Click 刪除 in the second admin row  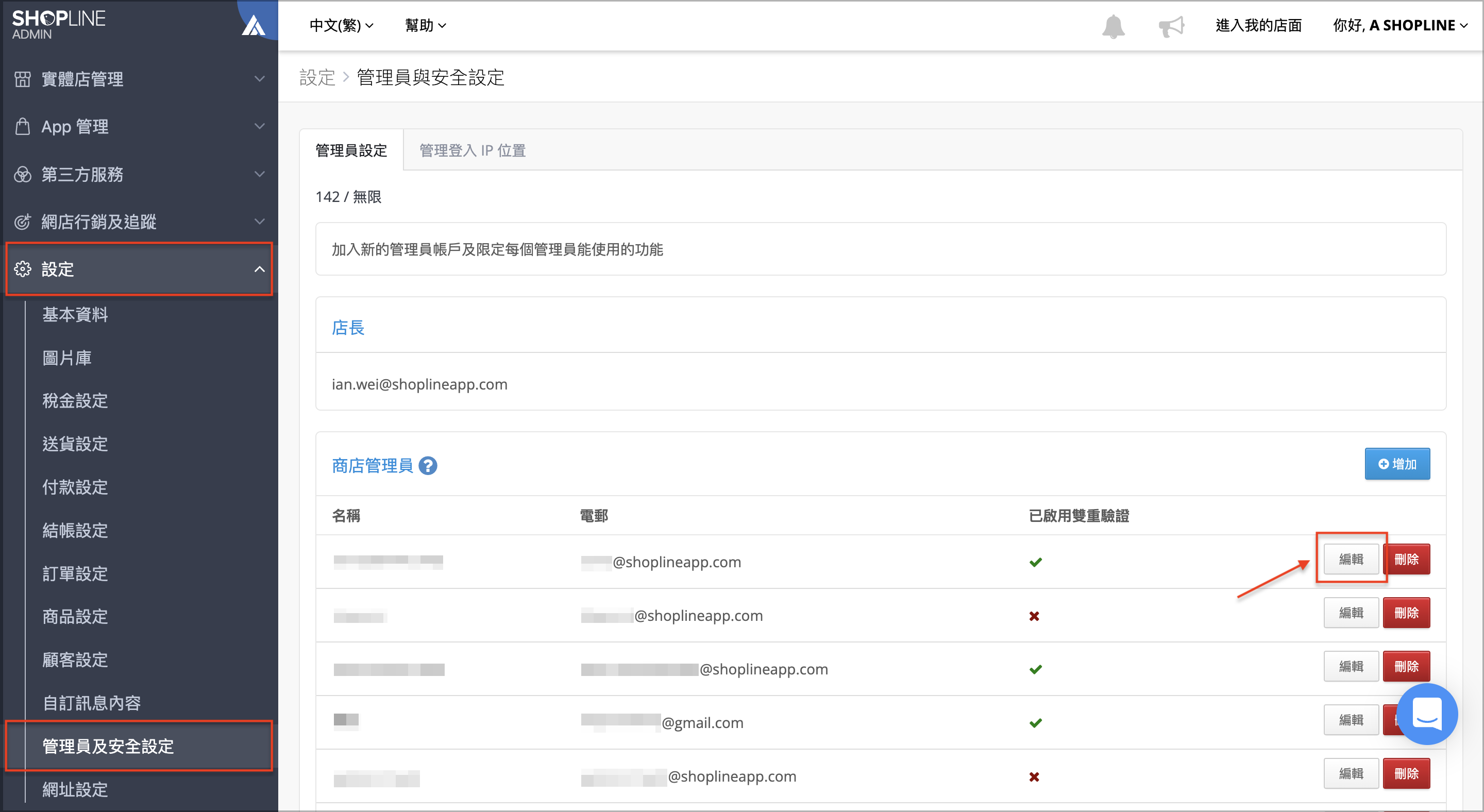coord(1406,612)
